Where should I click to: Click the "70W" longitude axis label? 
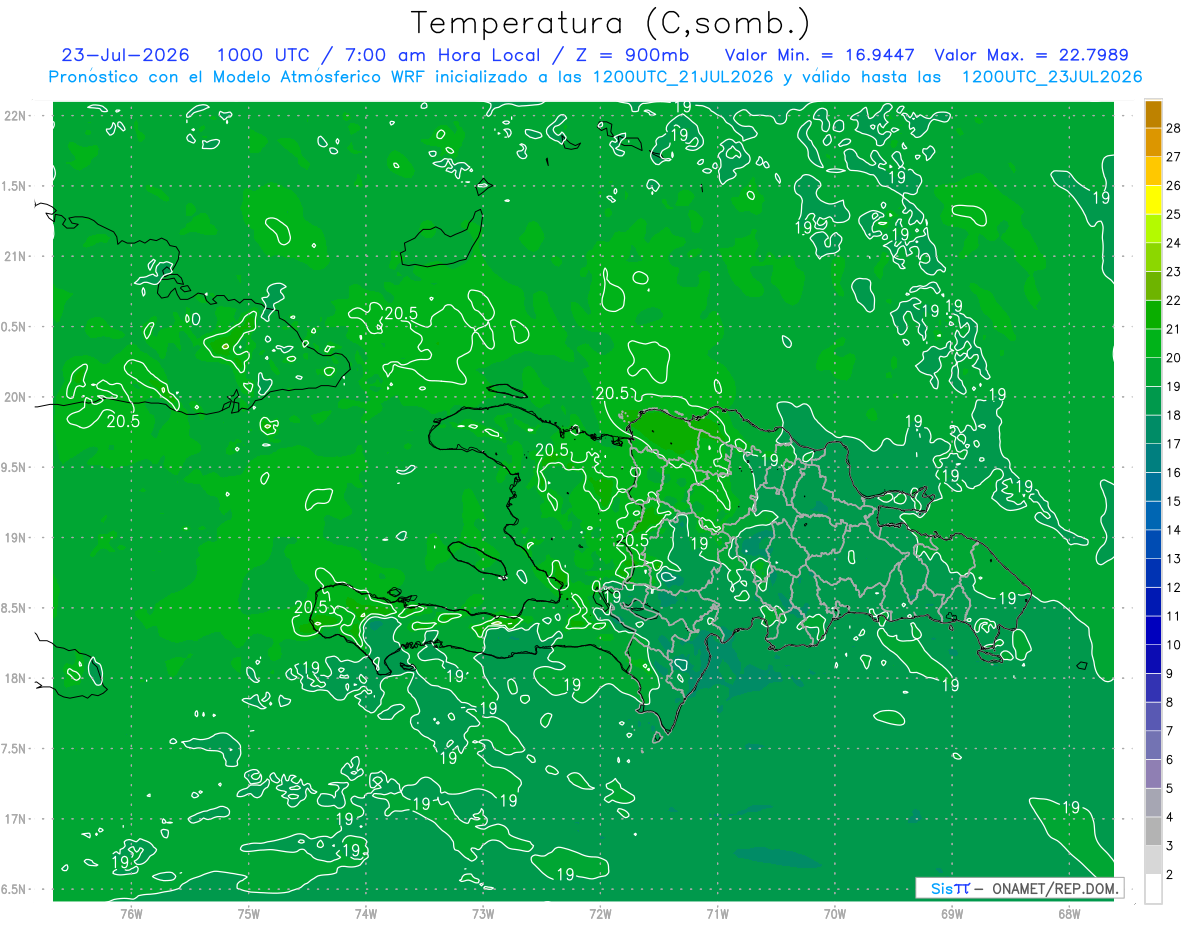[x=835, y=913]
